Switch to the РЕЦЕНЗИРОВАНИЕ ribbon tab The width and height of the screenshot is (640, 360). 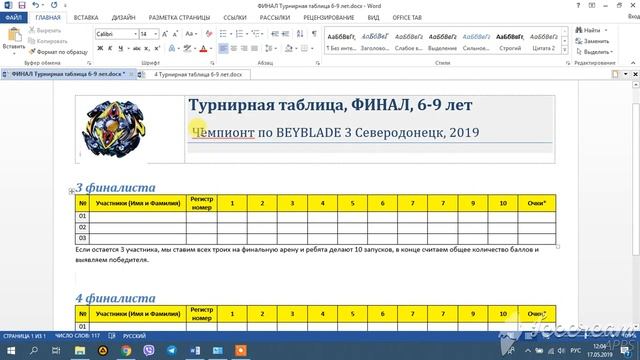[329, 18]
